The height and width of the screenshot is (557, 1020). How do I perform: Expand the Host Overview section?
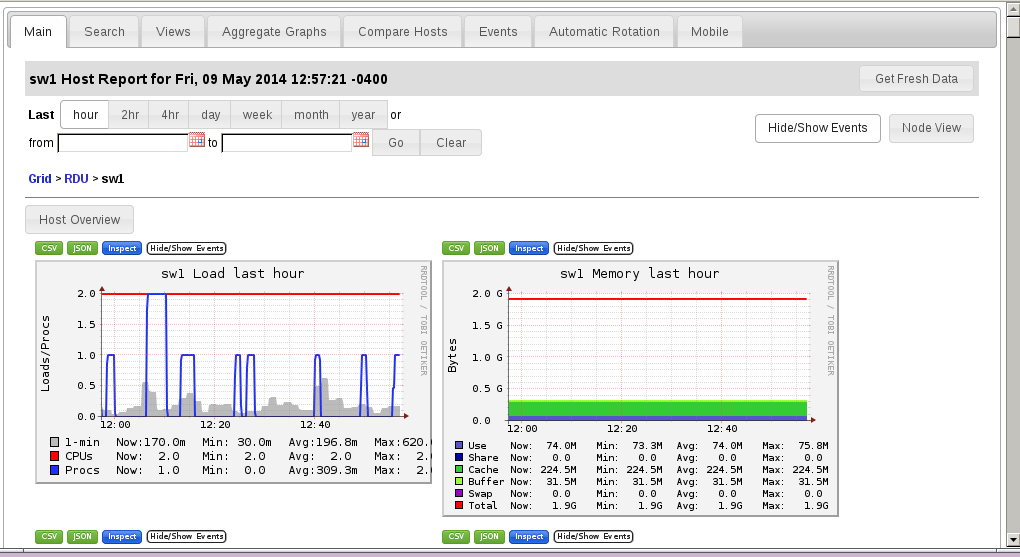[79, 220]
